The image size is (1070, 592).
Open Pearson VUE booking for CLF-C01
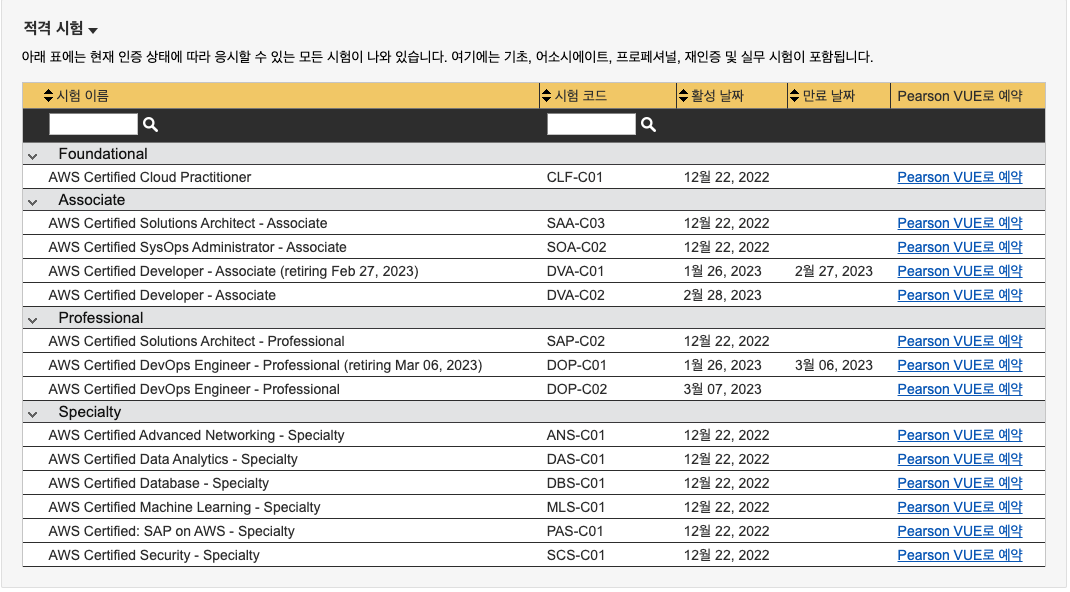tap(959, 177)
